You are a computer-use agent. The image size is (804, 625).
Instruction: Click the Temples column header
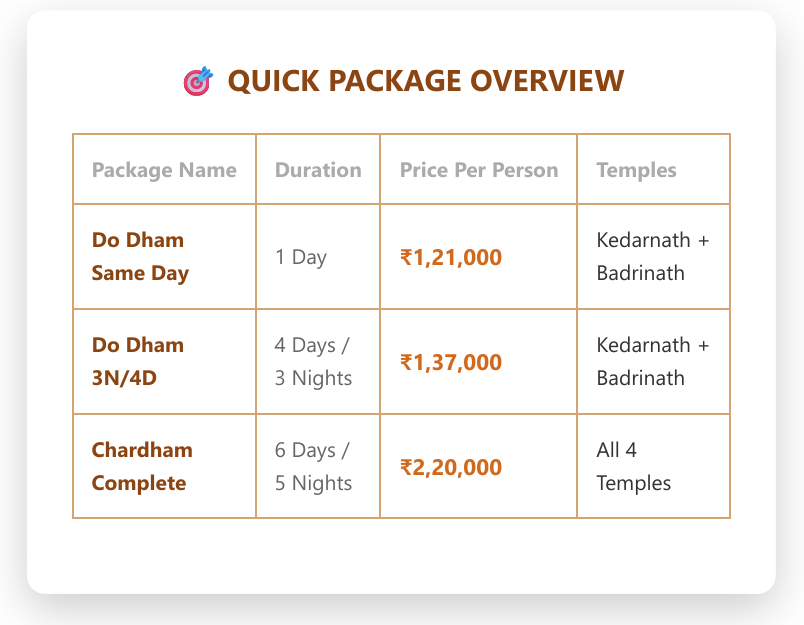pos(636,170)
